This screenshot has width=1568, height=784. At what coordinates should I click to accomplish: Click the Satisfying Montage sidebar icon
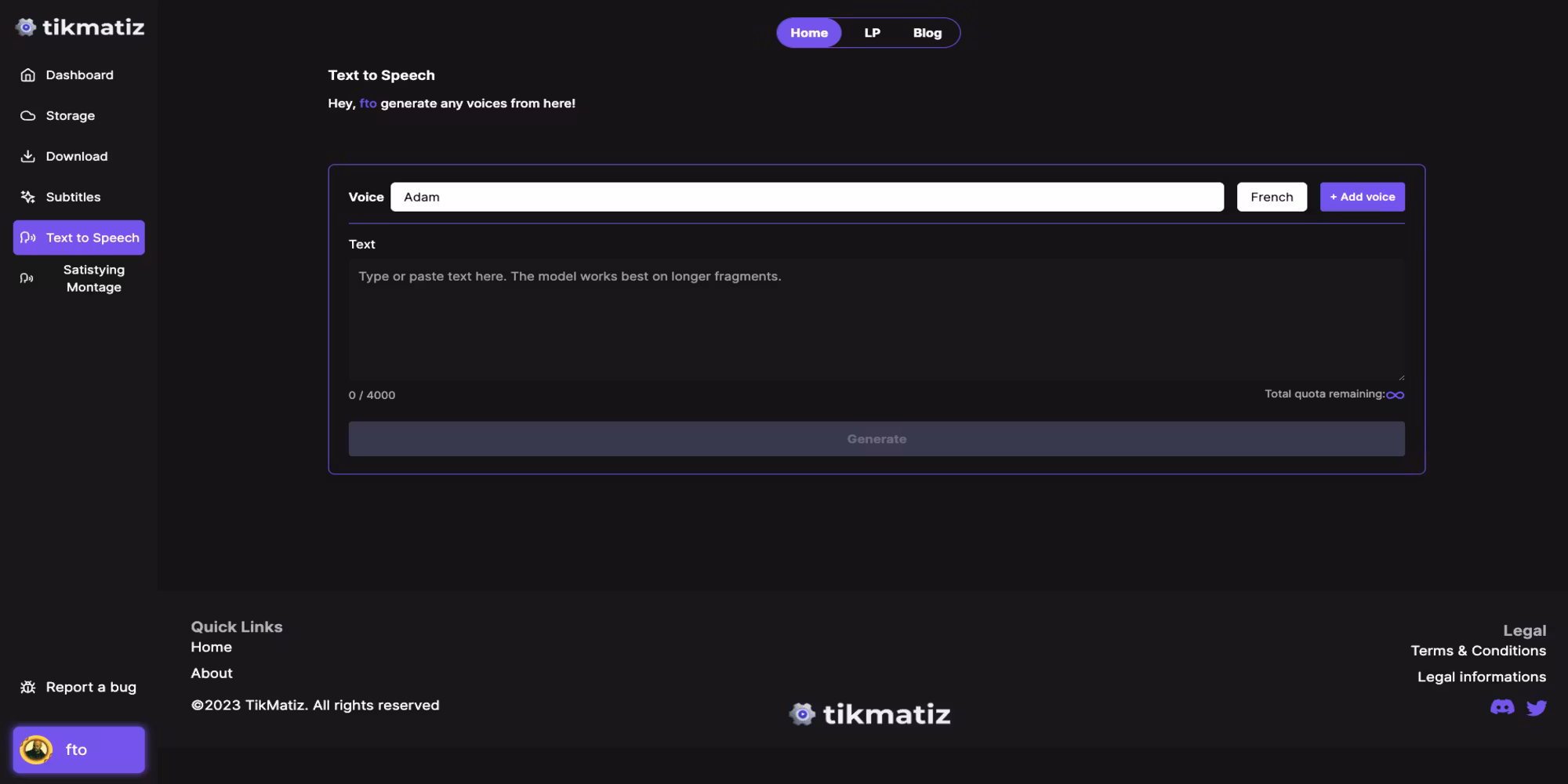pyautogui.click(x=27, y=278)
